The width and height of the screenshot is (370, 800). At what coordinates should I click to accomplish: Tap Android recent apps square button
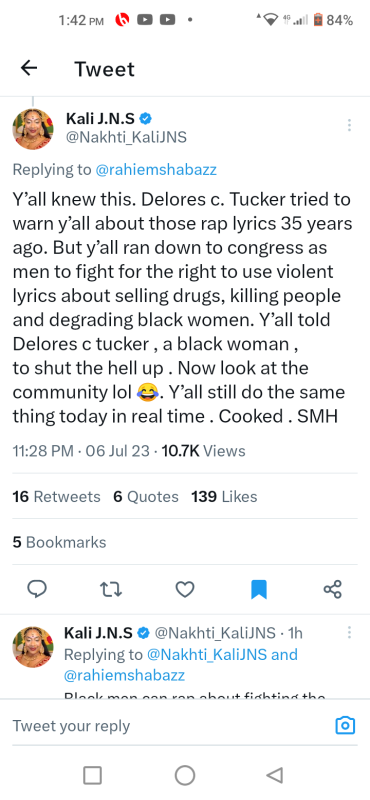(x=92, y=776)
